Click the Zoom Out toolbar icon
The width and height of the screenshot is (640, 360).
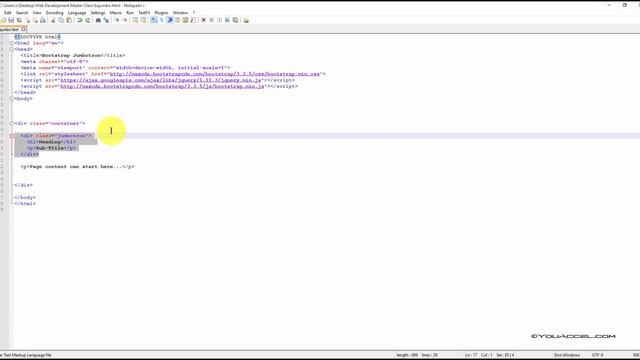(x=125, y=20)
